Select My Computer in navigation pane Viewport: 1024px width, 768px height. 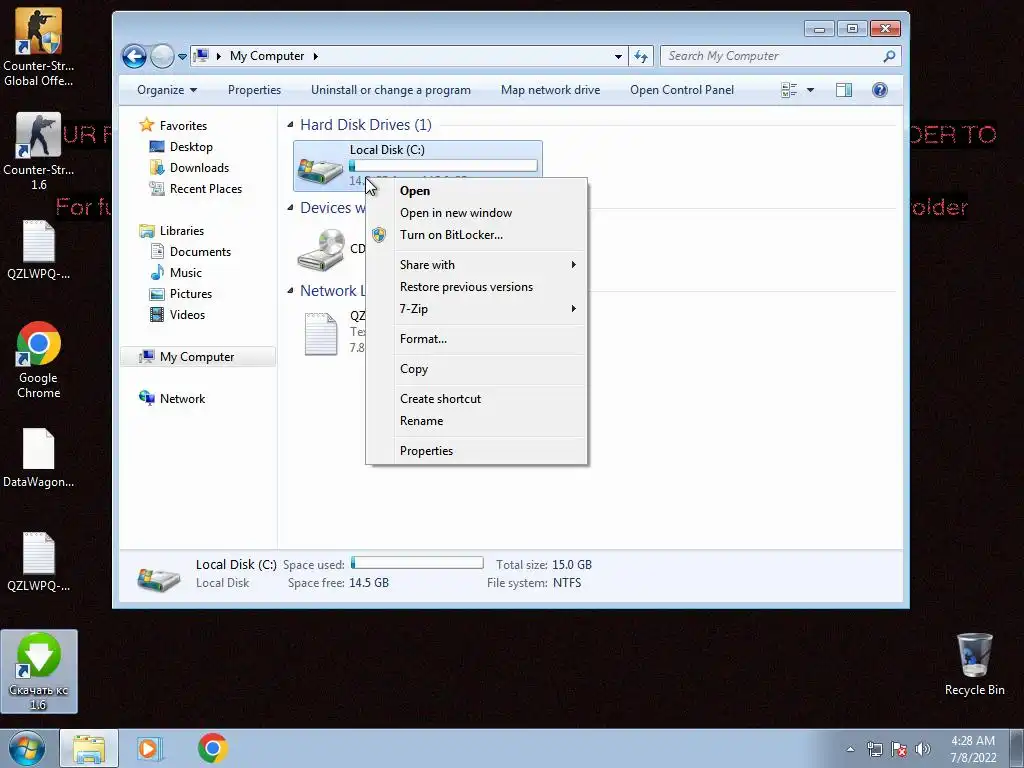click(x=198, y=357)
